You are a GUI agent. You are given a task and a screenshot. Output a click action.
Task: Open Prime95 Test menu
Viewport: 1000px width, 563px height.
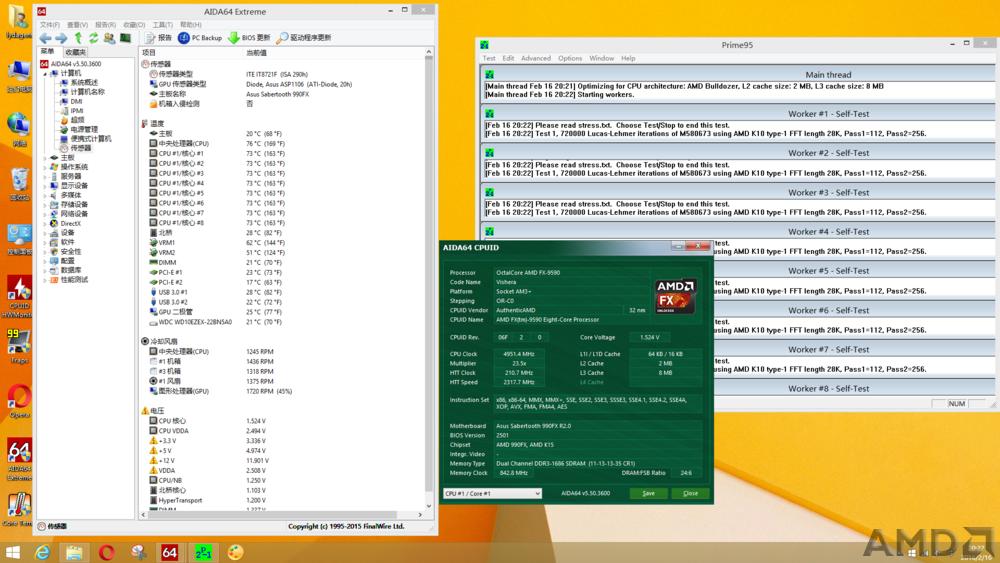point(489,58)
